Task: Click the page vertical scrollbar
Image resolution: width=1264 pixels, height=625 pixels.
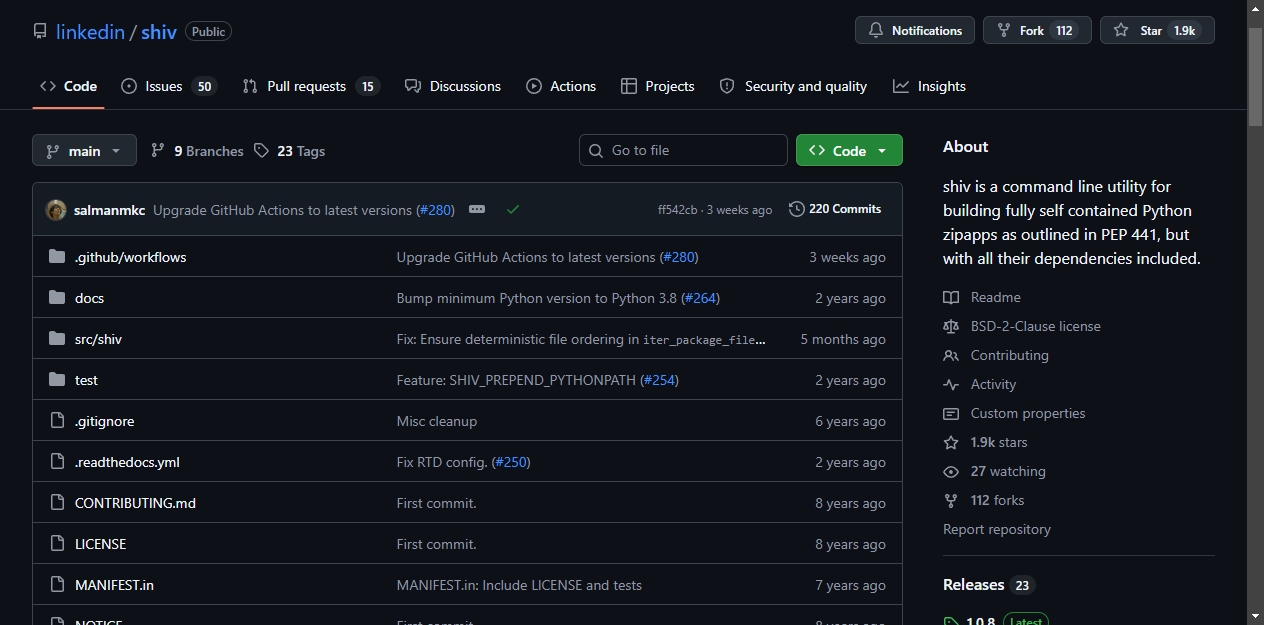Action: [1256, 76]
